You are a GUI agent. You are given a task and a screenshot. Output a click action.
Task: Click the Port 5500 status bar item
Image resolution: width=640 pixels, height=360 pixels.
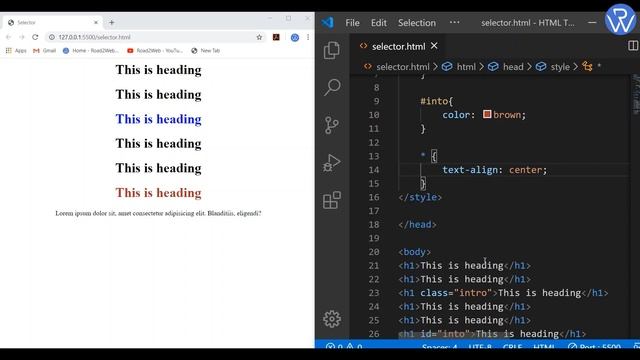coord(594,346)
